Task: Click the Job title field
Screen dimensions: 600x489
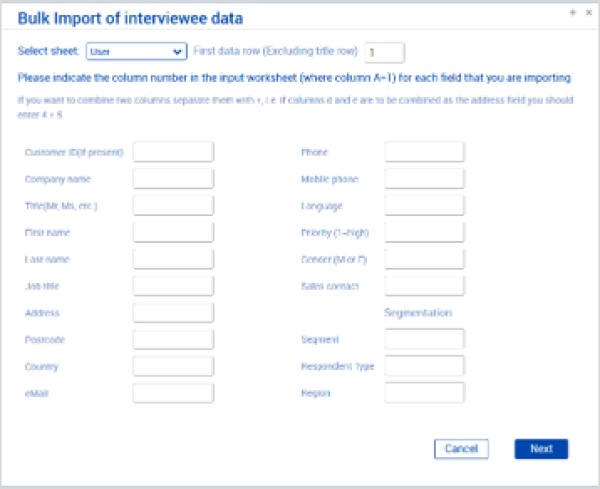Action: click(x=173, y=286)
